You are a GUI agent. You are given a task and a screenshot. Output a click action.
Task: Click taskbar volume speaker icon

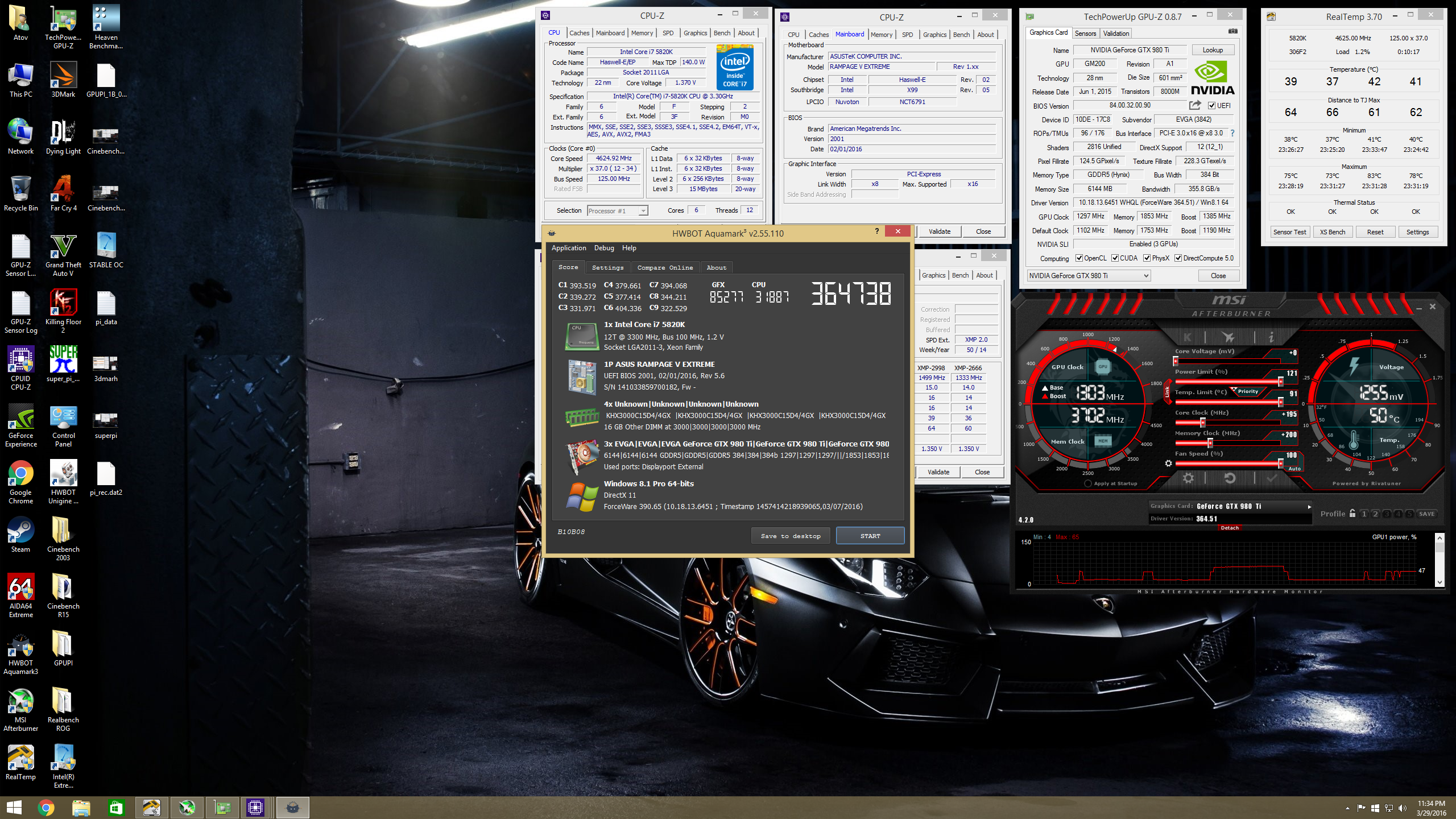coord(1402,808)
